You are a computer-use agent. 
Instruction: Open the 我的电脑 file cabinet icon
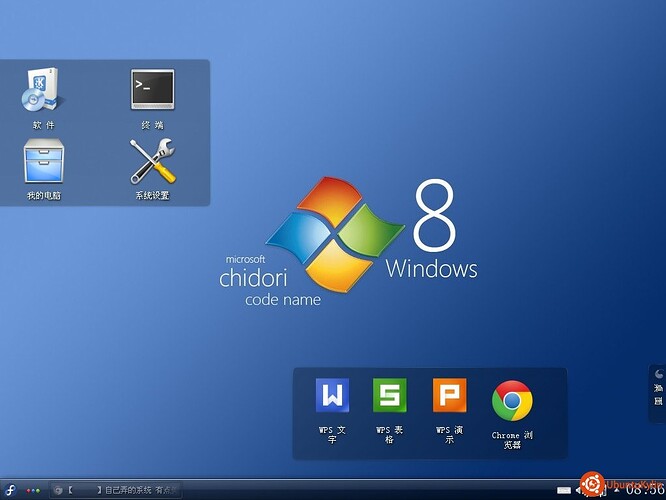[44, 161]
